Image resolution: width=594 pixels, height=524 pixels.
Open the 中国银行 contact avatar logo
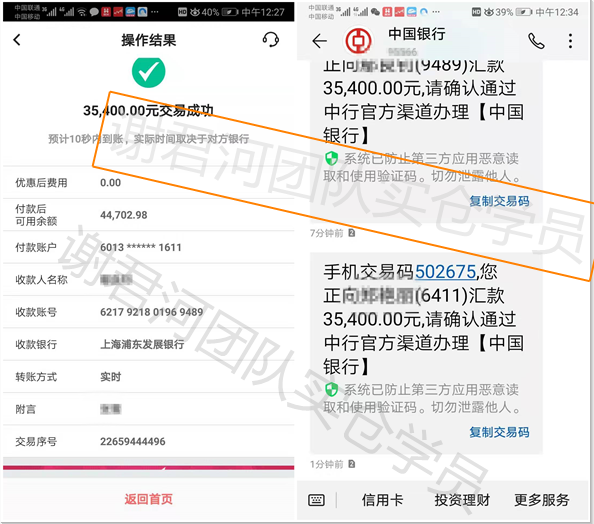pos(358,41)
